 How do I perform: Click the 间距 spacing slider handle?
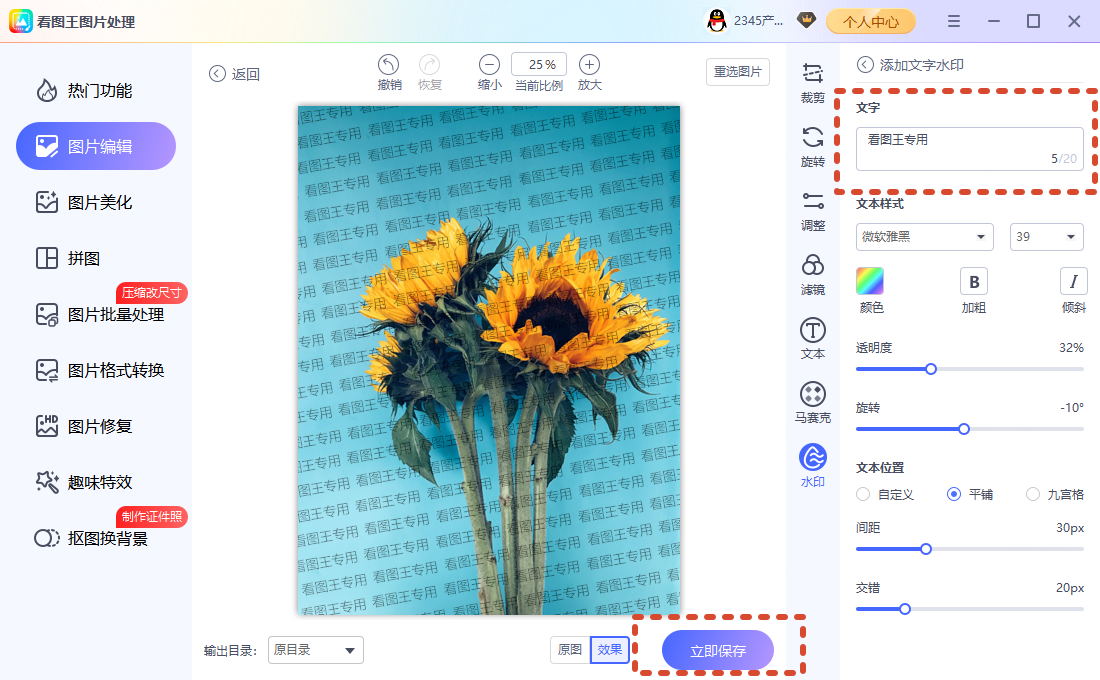926,549
